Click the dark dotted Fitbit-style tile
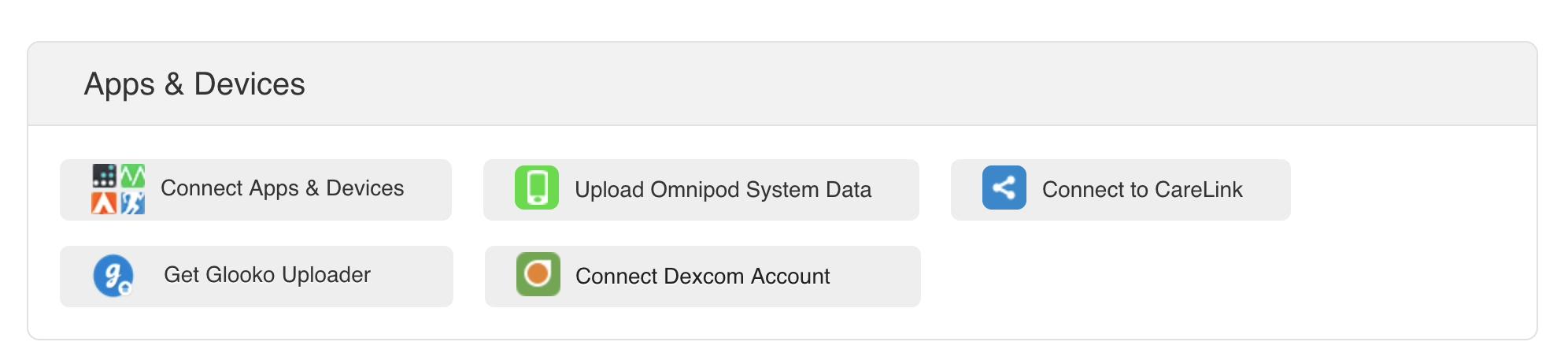1568x364 pixels. [104, 176]
